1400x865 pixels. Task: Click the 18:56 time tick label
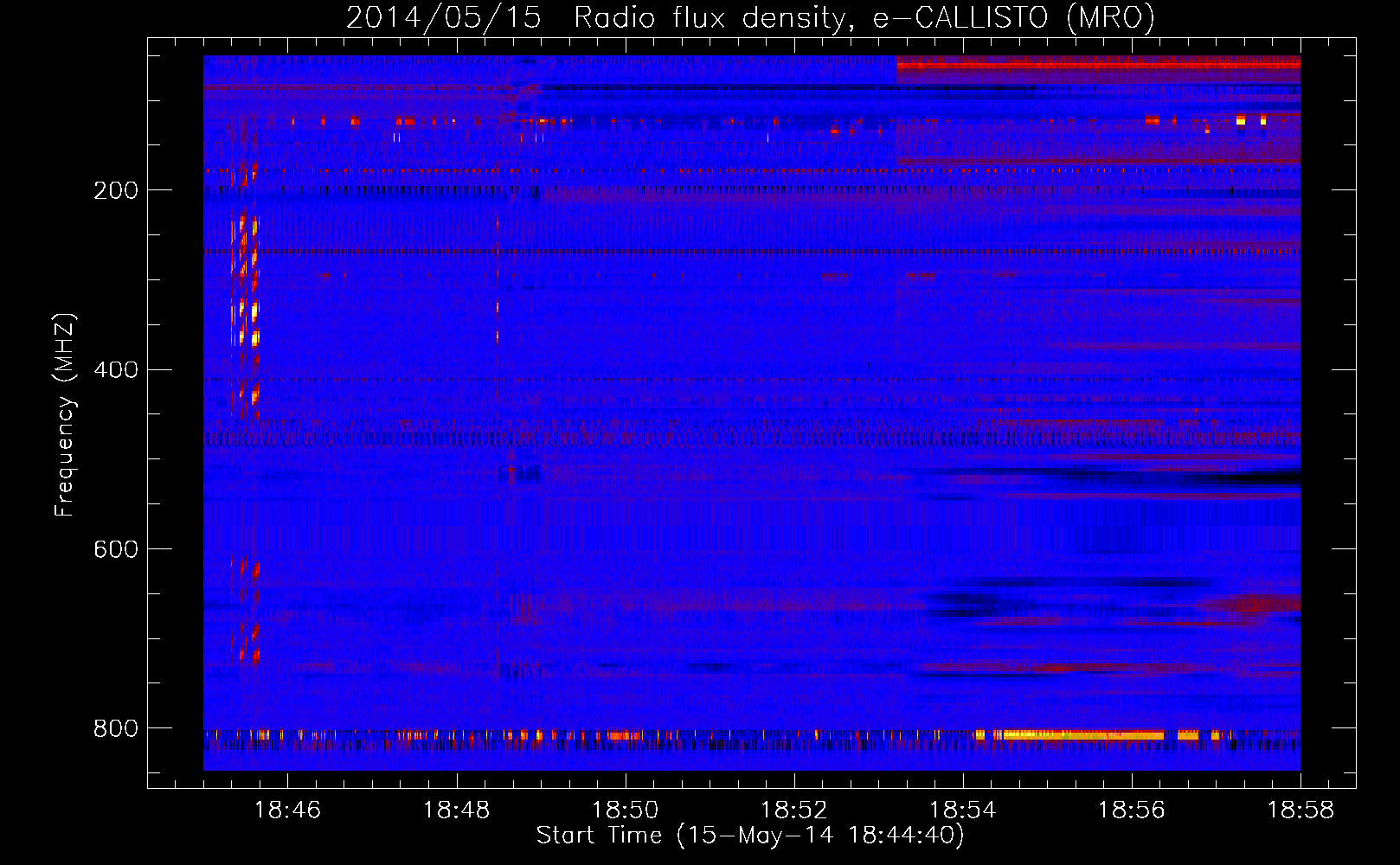click(x=1131, y=811)
